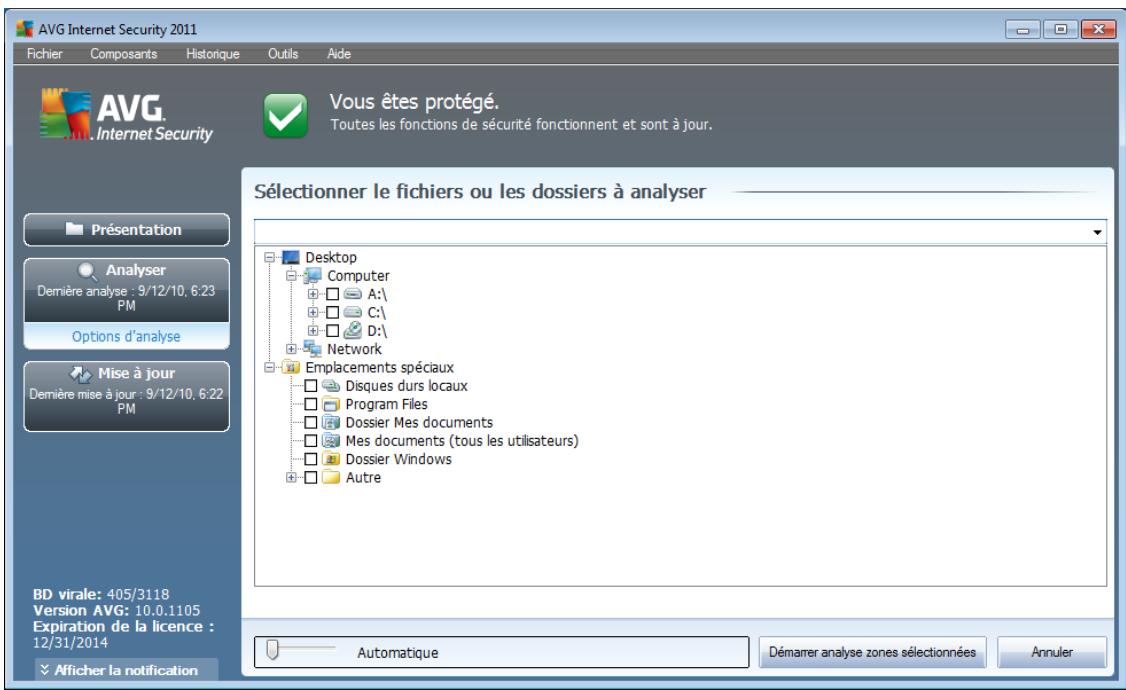The height and width of the screenshot is (690, 1126).
Task: Click the Analyser button
Action: (126, 290)
